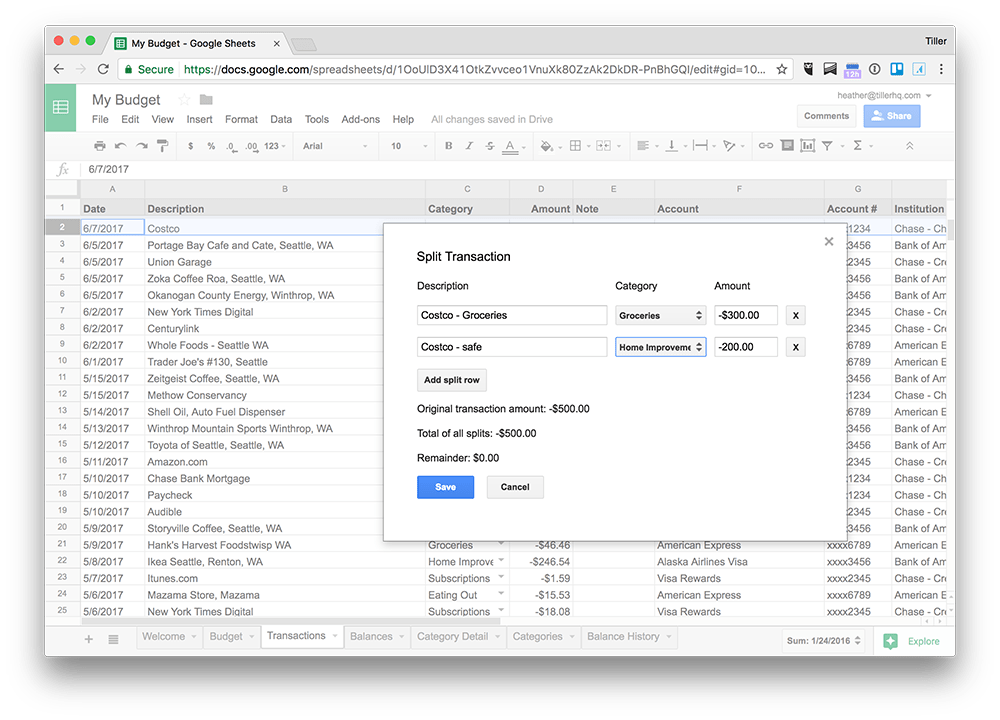Image resolution: width=1000 pixels, height=720 pixels.
Task: Click Add split row button
Action: pos(452,380)
